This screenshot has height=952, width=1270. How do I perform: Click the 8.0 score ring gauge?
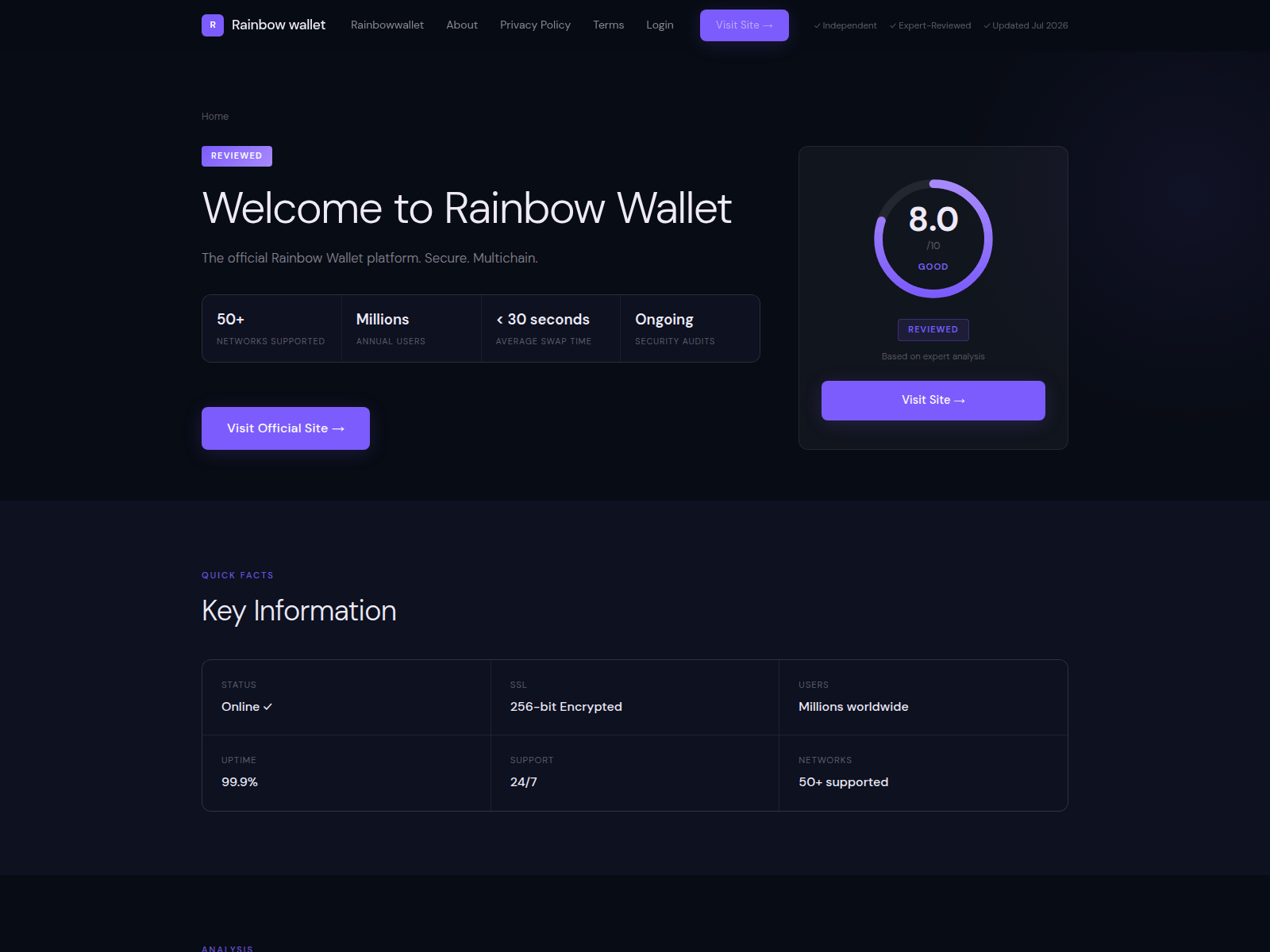click(x=933, y=239)
